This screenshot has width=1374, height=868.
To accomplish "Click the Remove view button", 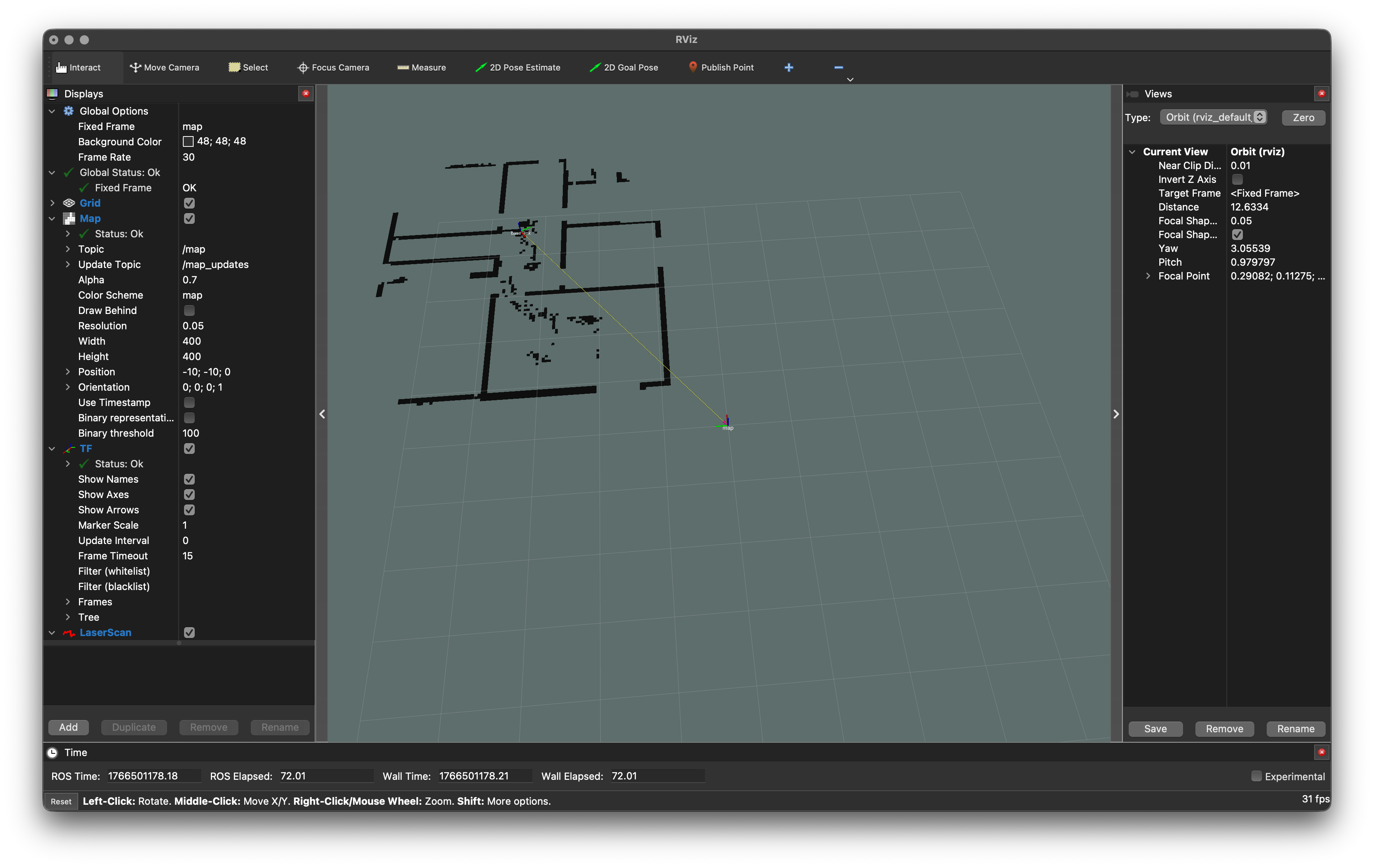I will coord(1224,729).
